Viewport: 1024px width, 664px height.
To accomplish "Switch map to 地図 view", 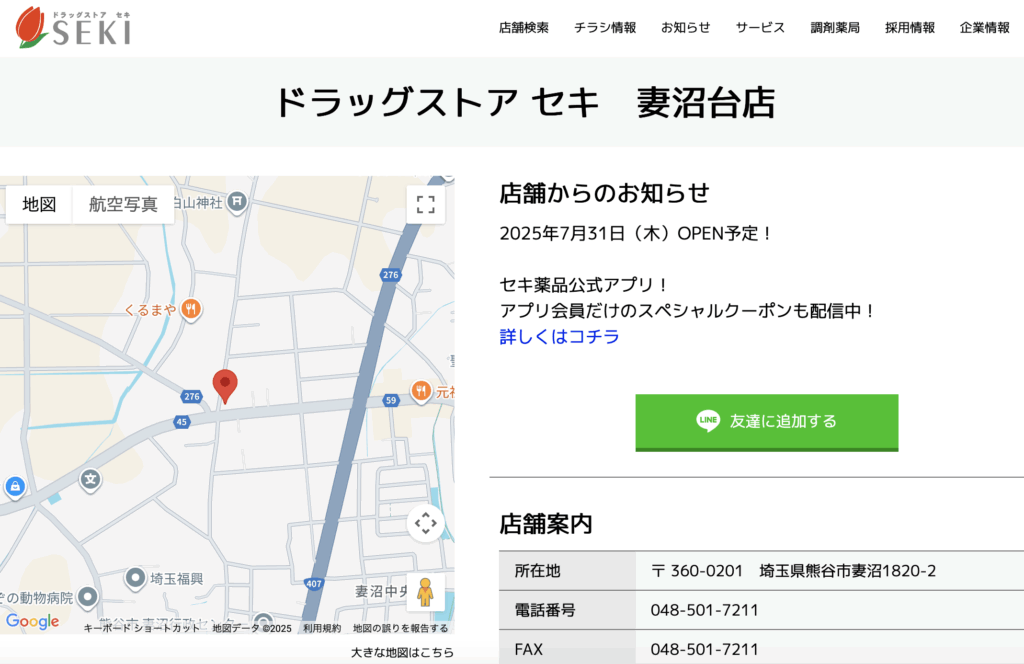I will point(39,204).
